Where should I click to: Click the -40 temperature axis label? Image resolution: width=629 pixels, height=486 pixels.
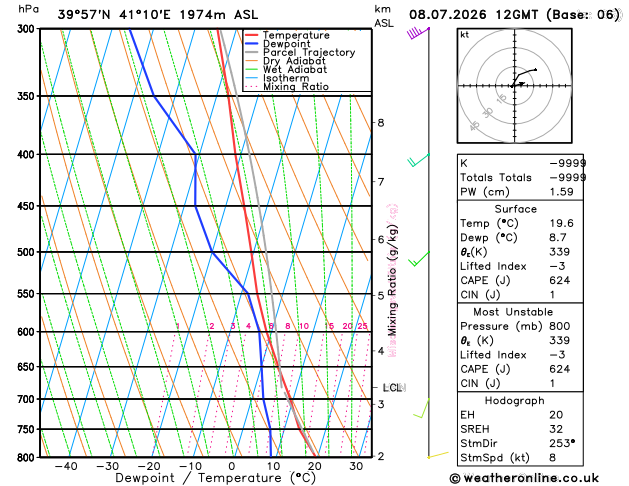pos(66,466)
